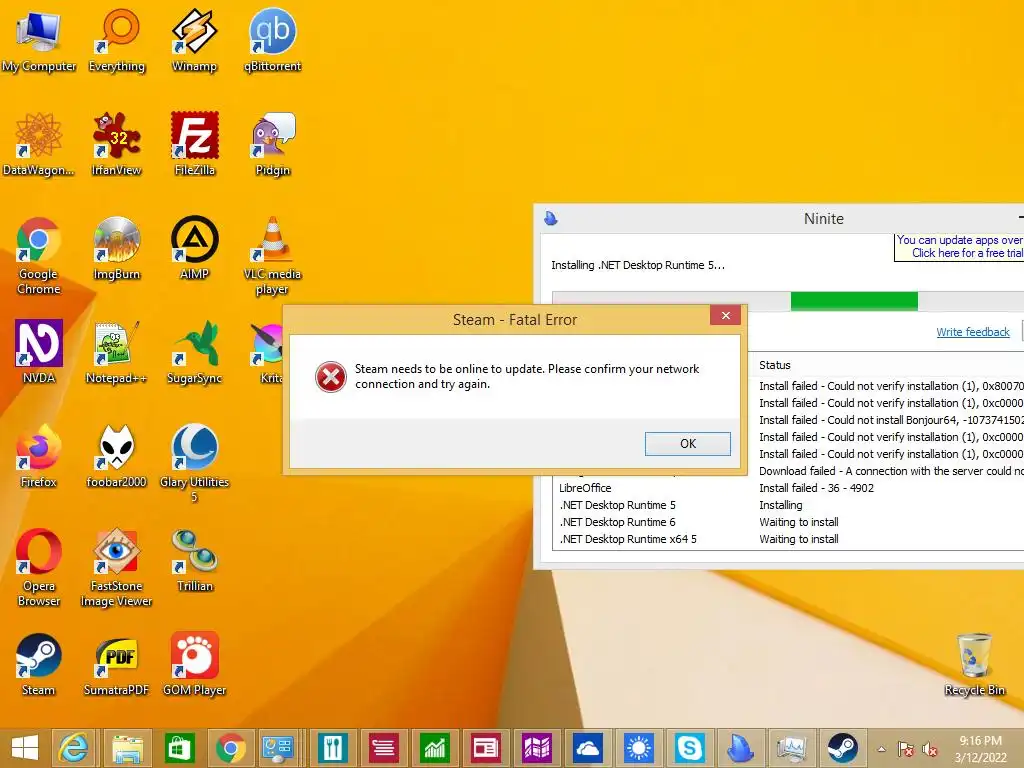This screenshot has width=1024, height=768.
Task: Select the Google Chrome desktop shortcut
Action: pyautogui.click(x=39, y=256)
